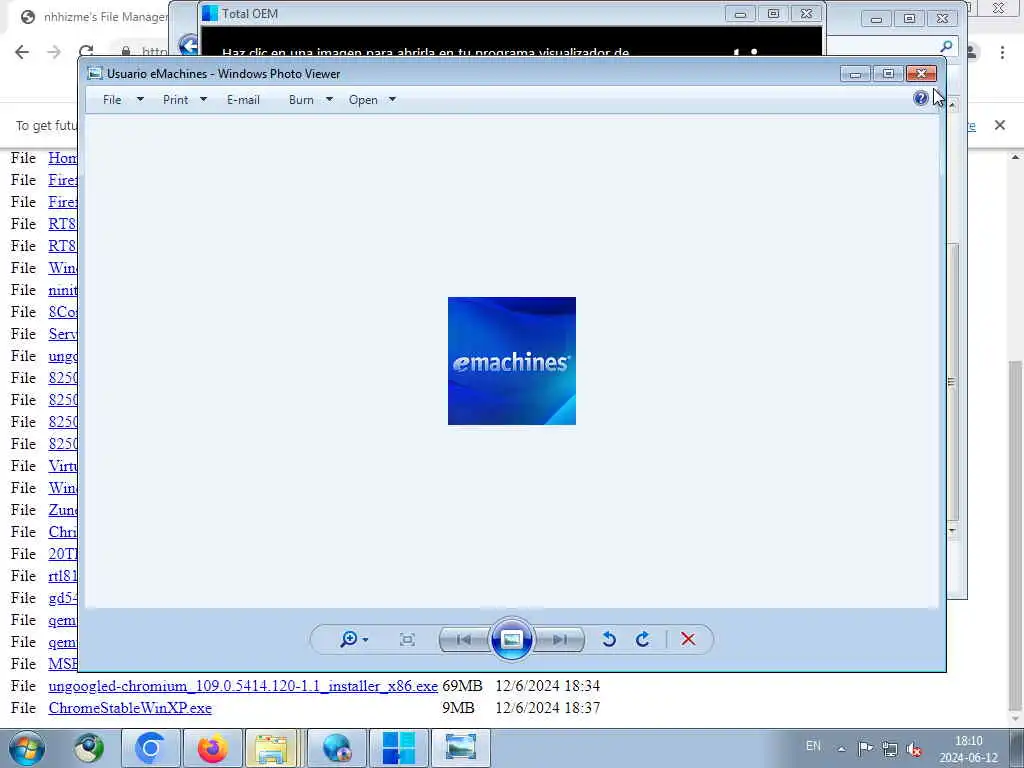Dismiss the browser notification bar X
This screenshot has height=768, width=1024.
click(999, 125)
